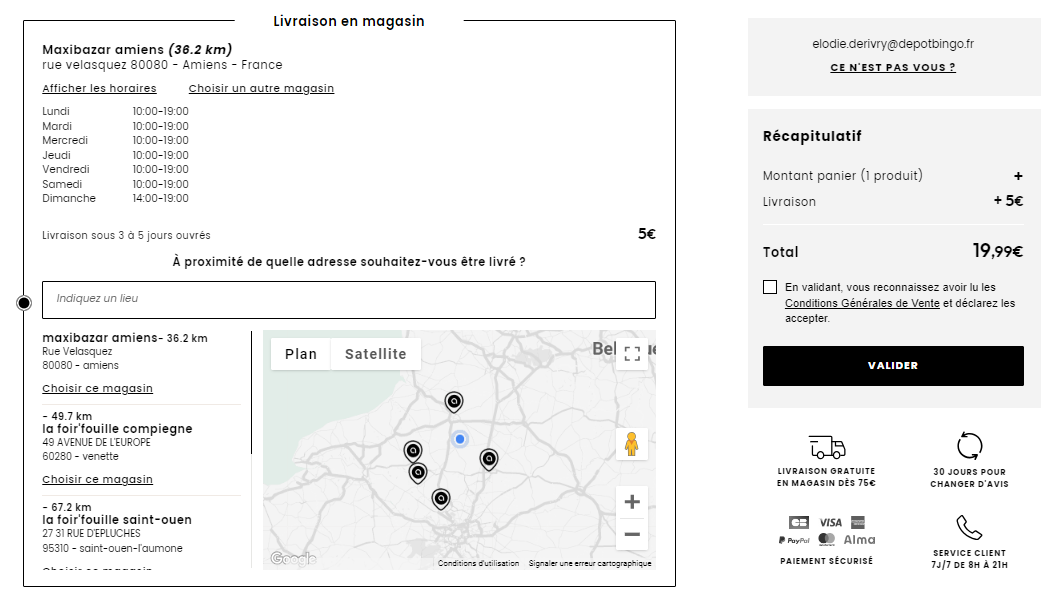This screenshot has width=1055, height=600.
Task: Zoom in on the map
Action: pyautogui.click(x=632, y=502)
